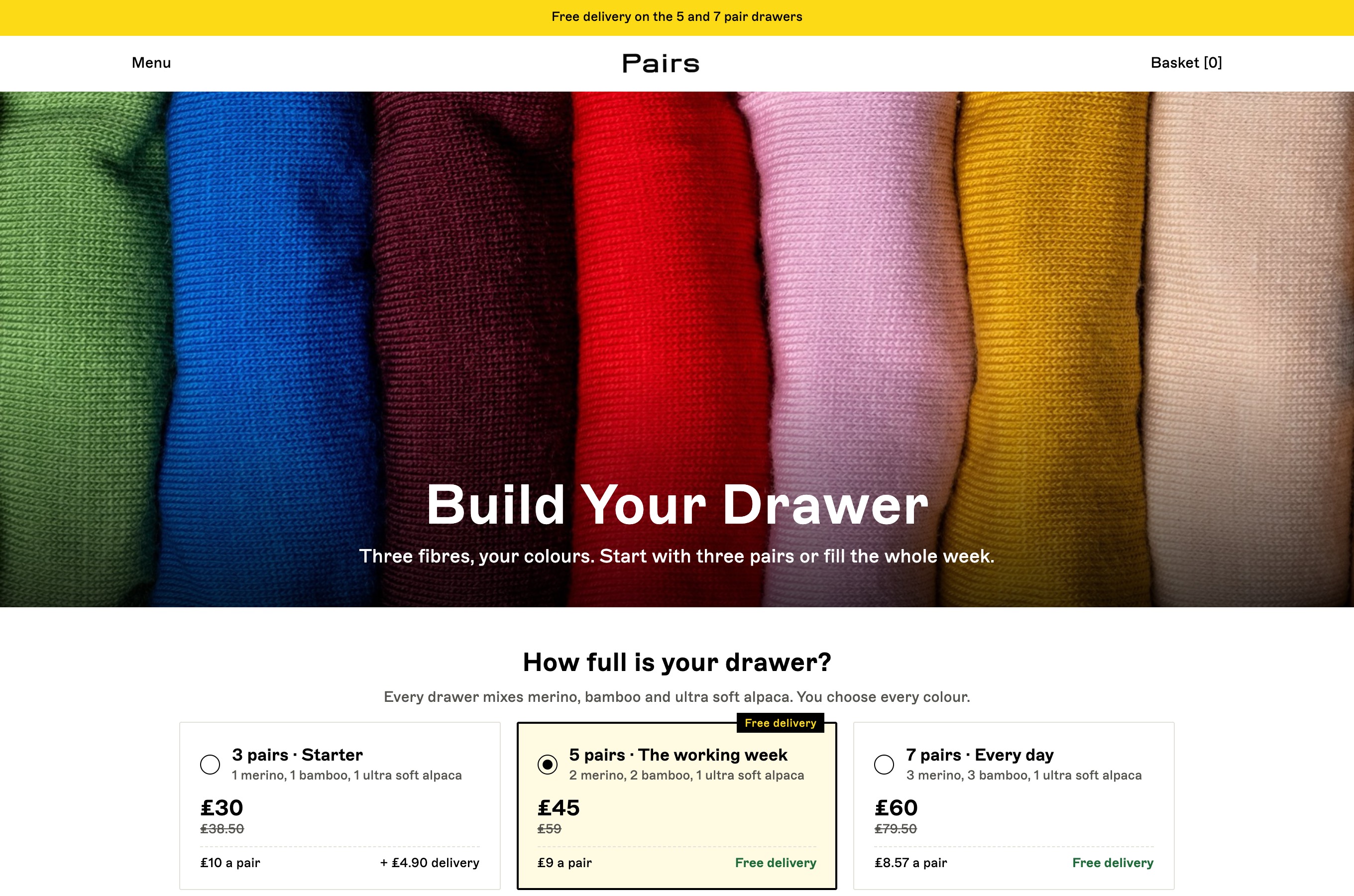1354x896 pixels.
Task: Click the '£10 a pair' text
Action: click(230, 863)
